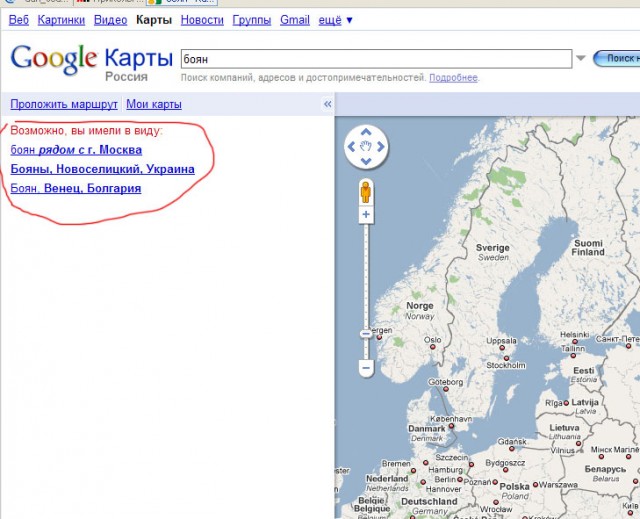Click the Oslo city marker
The image size is (640, 519).
pos(433,347)
